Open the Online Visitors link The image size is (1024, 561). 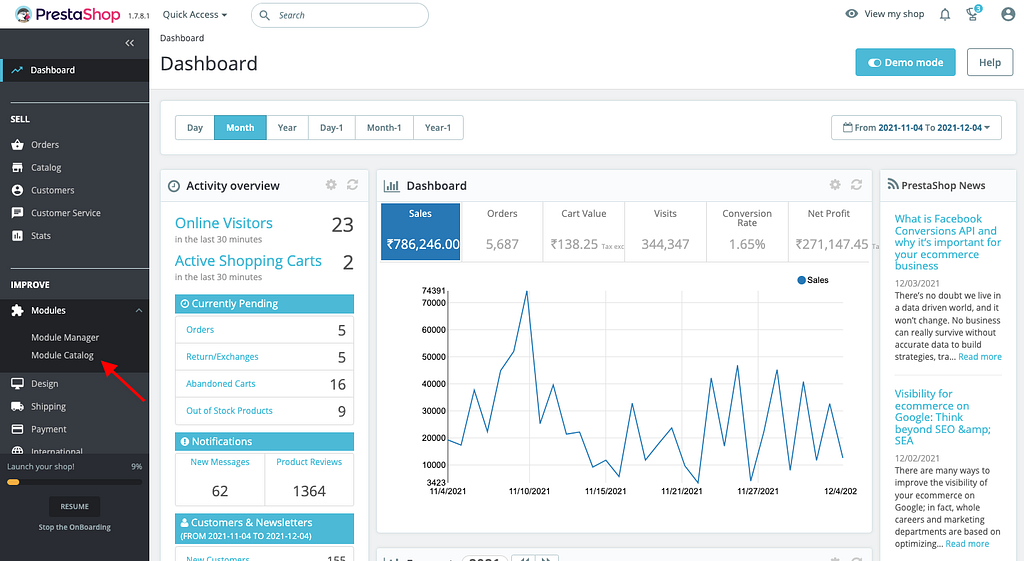224,223
